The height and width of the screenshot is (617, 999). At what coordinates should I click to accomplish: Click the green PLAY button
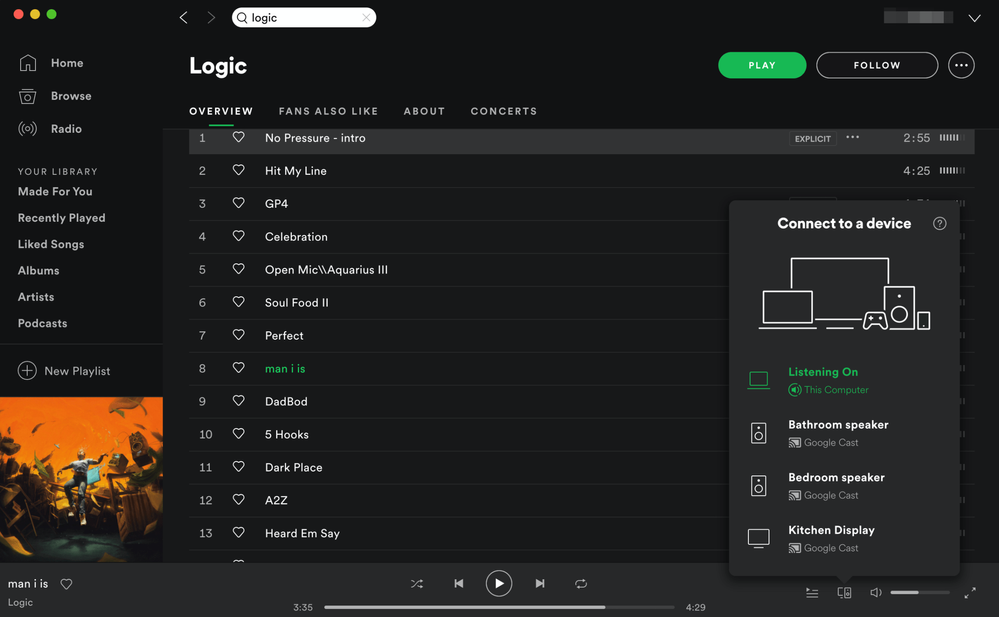pos(762,65)
